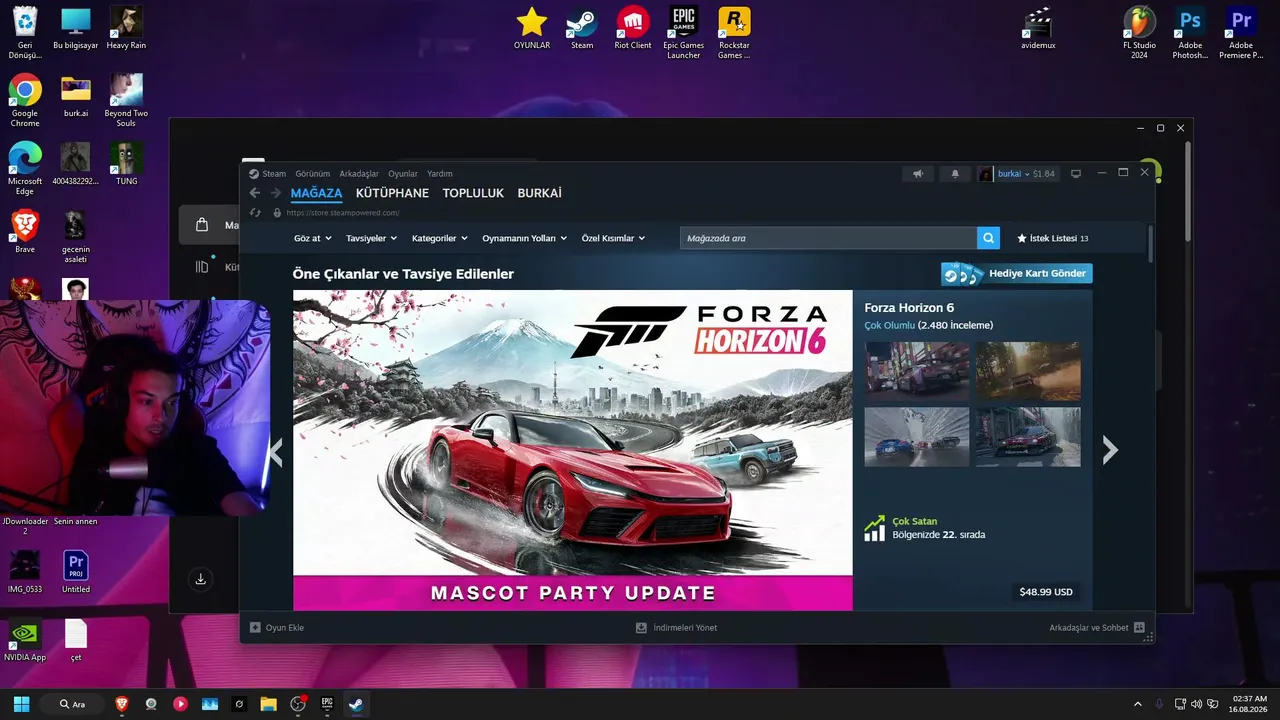The height and width of the screenshot is (720, 1280).
Task: Launch the Steam desktop shortcut
Action: click(582, 28)
